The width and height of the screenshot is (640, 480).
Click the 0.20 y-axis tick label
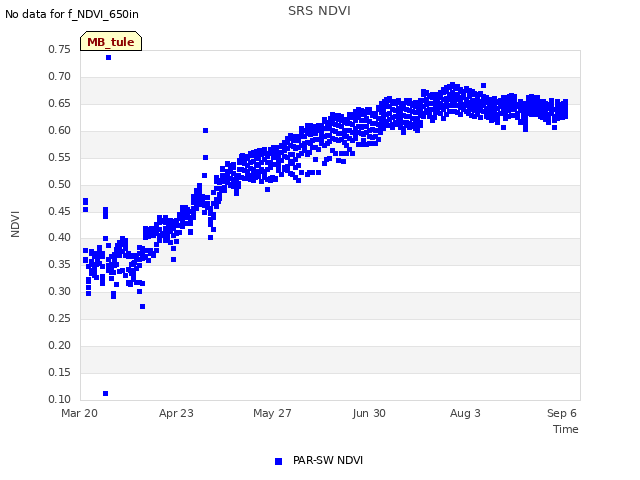click(59, 345)
